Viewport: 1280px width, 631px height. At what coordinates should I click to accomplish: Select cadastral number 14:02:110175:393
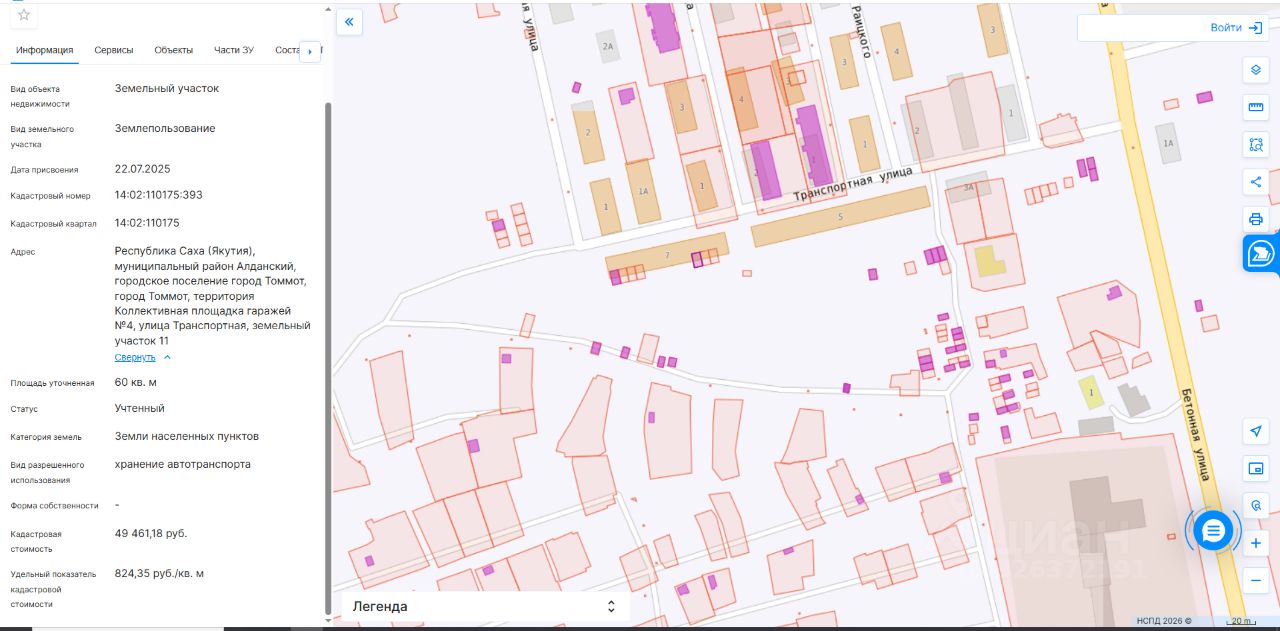[x=159, y=195]
